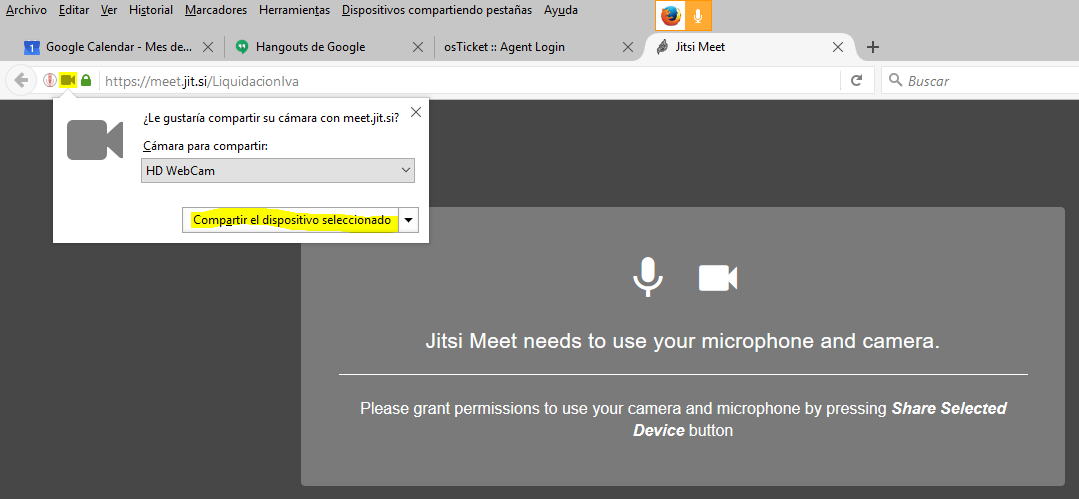Close the osTicket Agent Login tab
The width and height of the screenshot is (1079, 499).
click(x=628, y=47)
